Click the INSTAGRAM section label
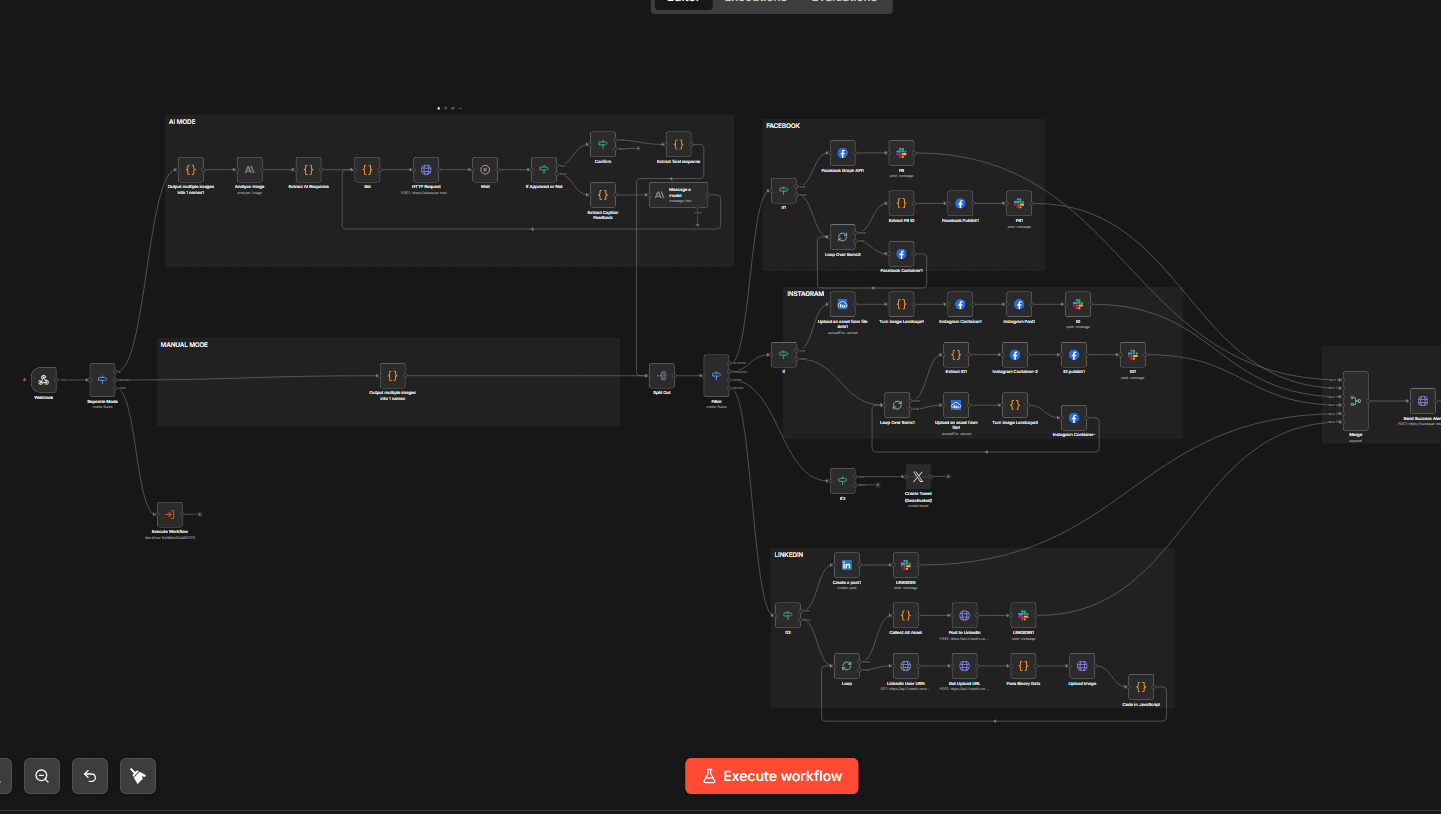The width and height of the screenshot is (1441, 814). tap(805, 294)
